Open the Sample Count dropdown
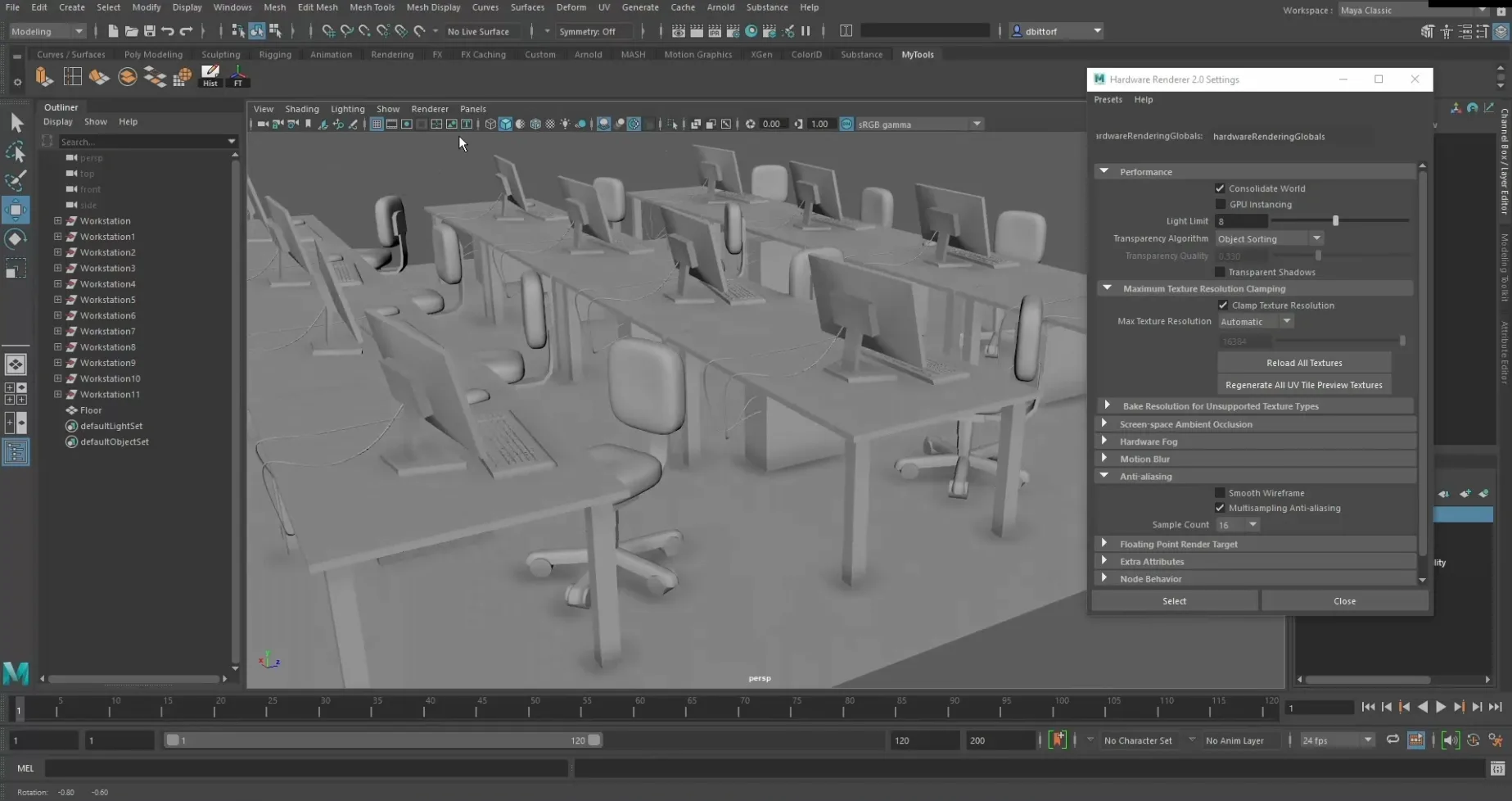 coord(1237,525)
